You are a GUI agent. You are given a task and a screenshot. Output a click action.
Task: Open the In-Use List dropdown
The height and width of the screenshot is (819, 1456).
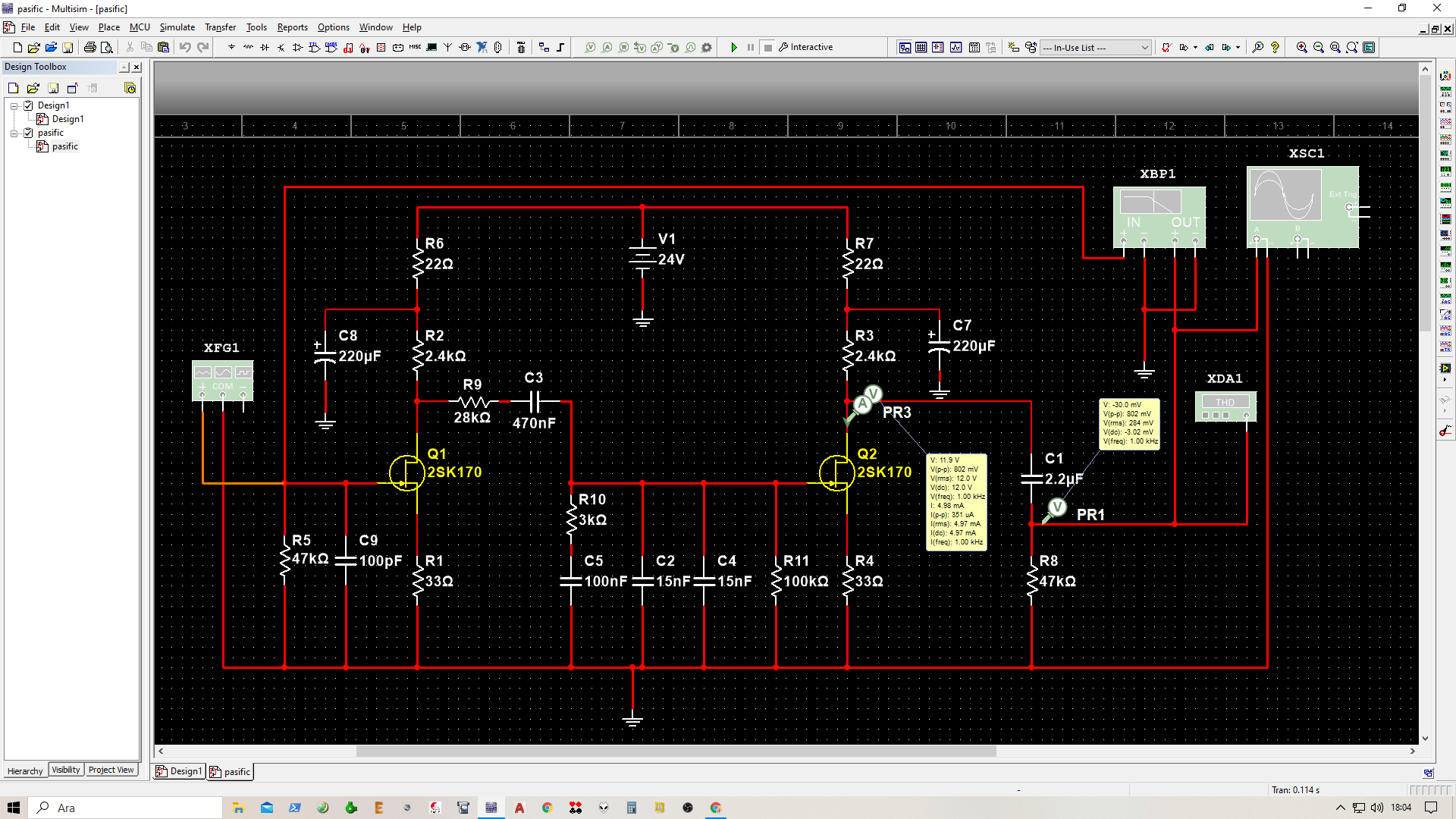[1096, 47]
